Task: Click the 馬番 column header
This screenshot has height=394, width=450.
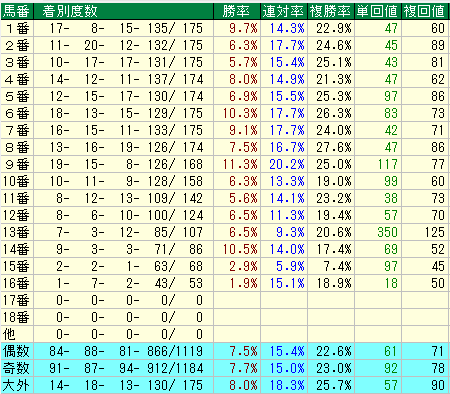Action: 17,11
